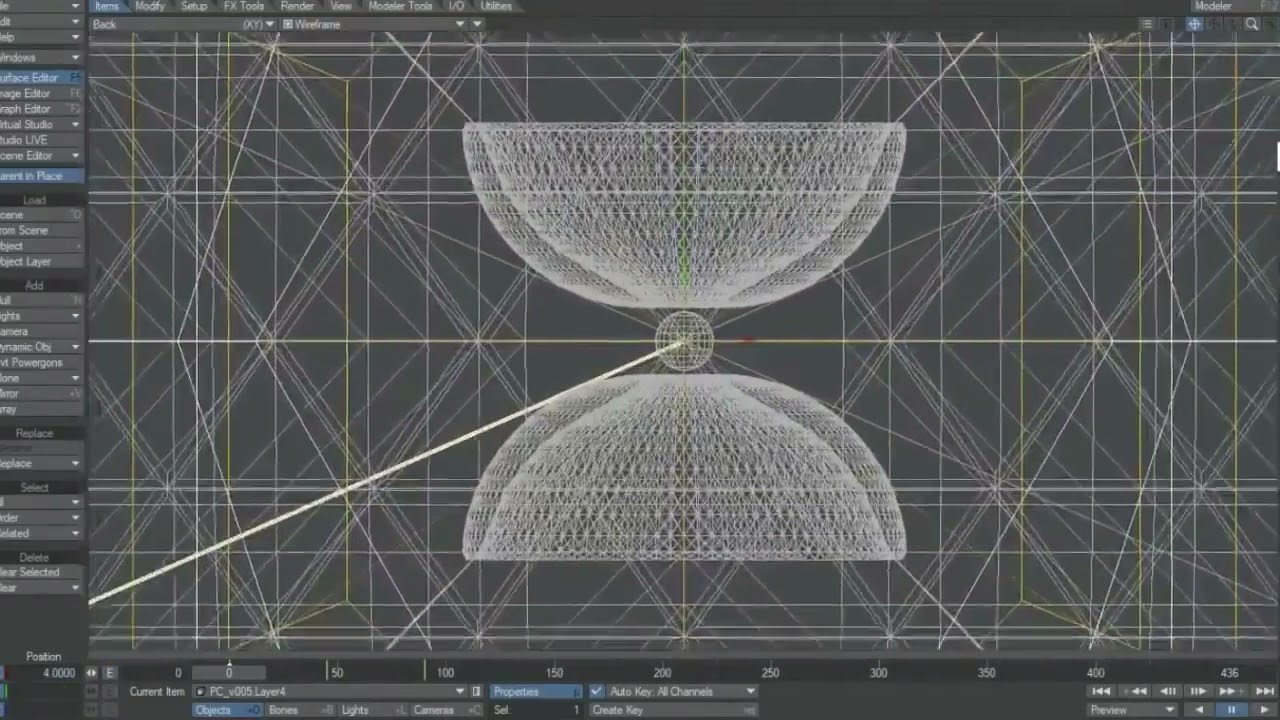This screenshot has height=720, width=1280.
Task: Click the Object Layer load button
Action: (40, 261)
